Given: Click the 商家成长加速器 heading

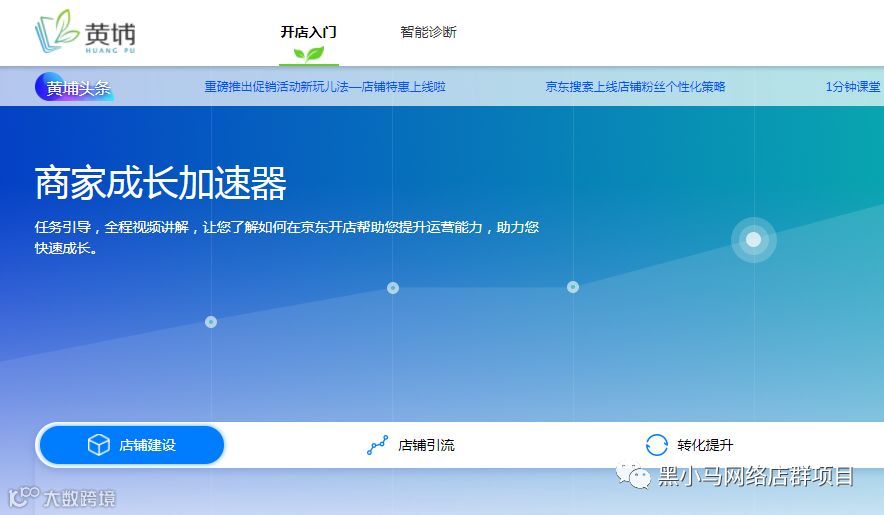Looking at the screenshot, I should tap(161, 183).
